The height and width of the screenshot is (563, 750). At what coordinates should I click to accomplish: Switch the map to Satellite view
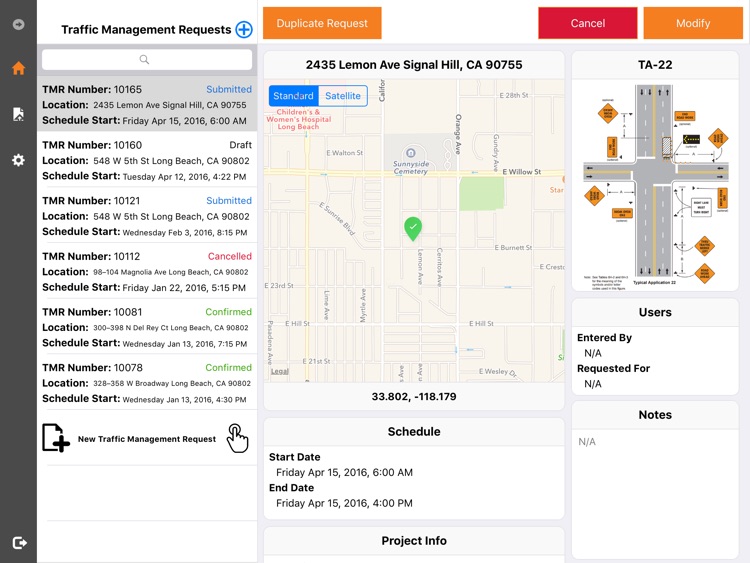point(343,96)
